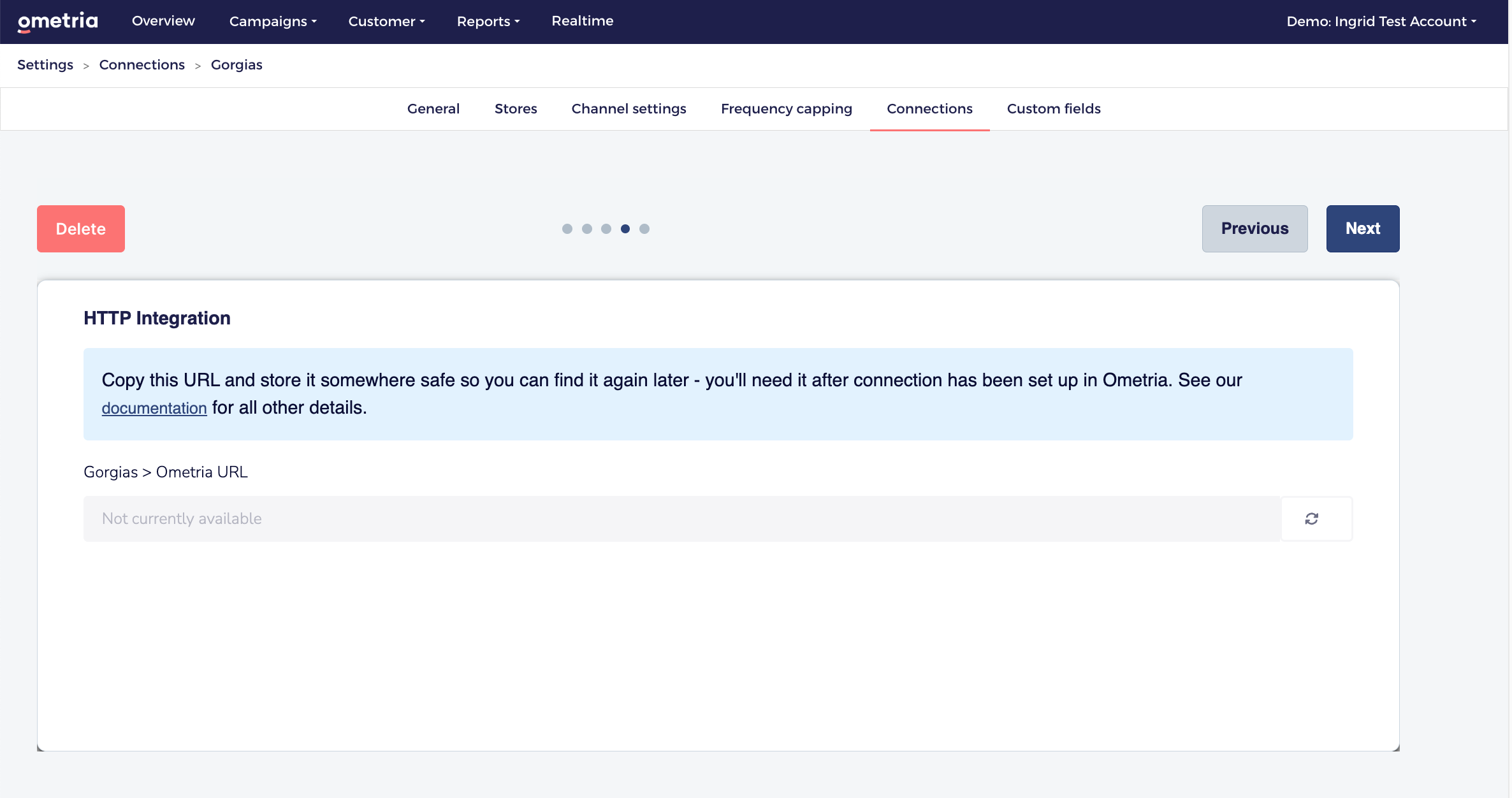Switch to the Custom fields tab
The height and width of the screenshot is (798, 1512).
(1054, 109)
